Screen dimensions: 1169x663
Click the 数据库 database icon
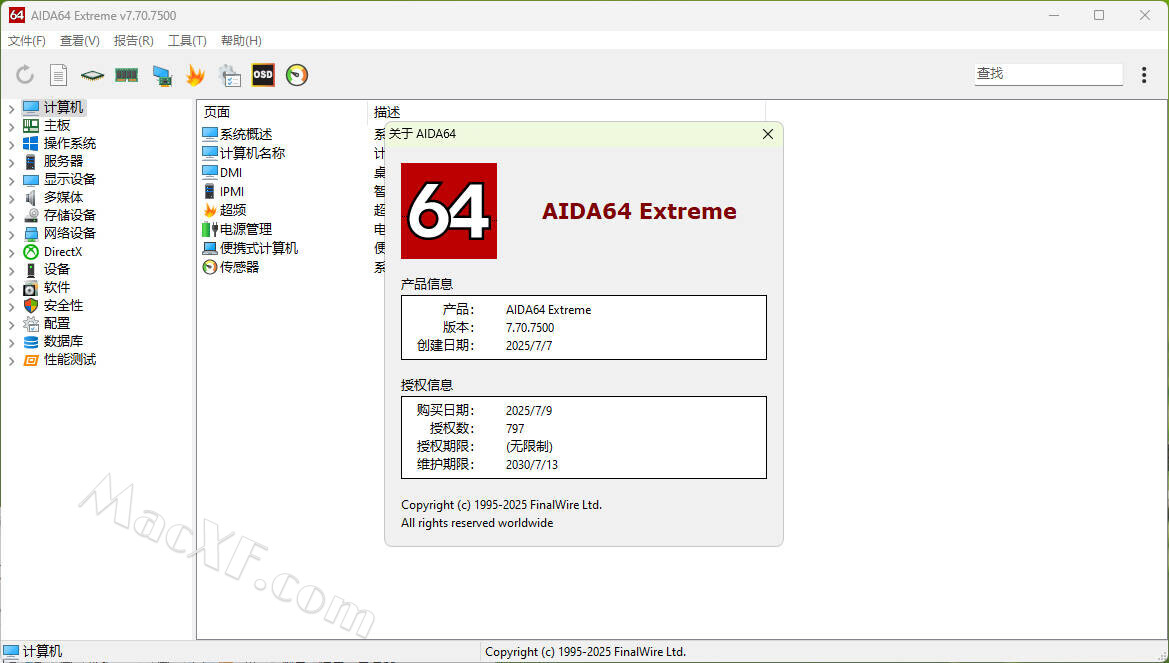pyautogui.click(x=31, y=342)
